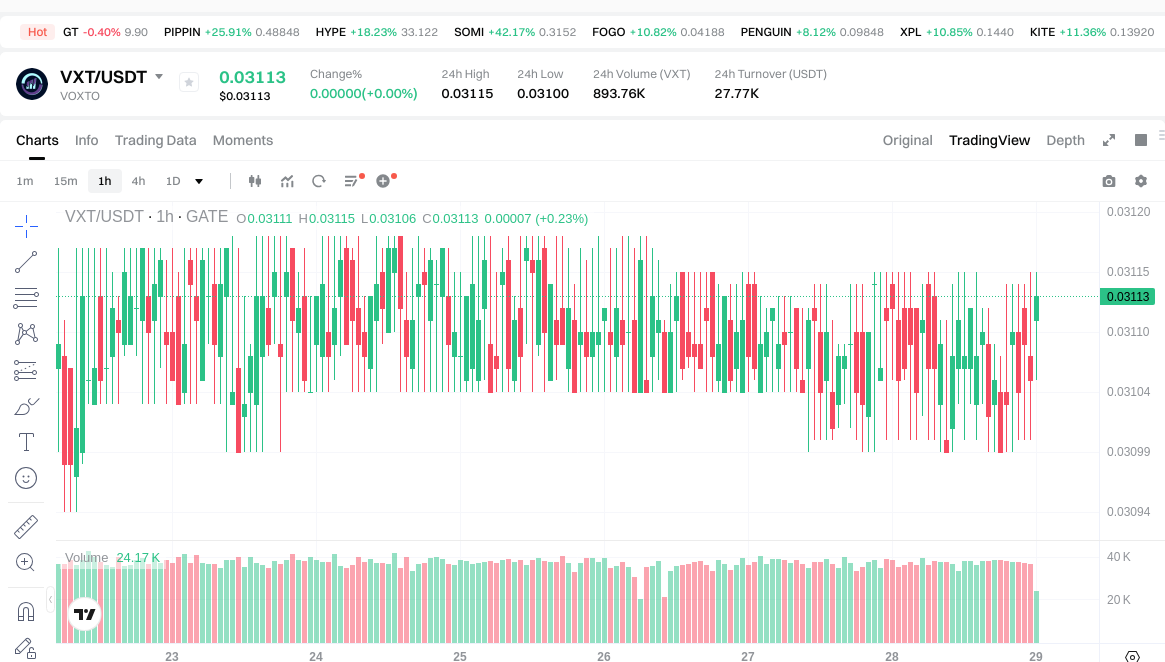
Task: Click the 0.03113 current price label on axis
Action: pyautogui.click(x=1127, y=296)
